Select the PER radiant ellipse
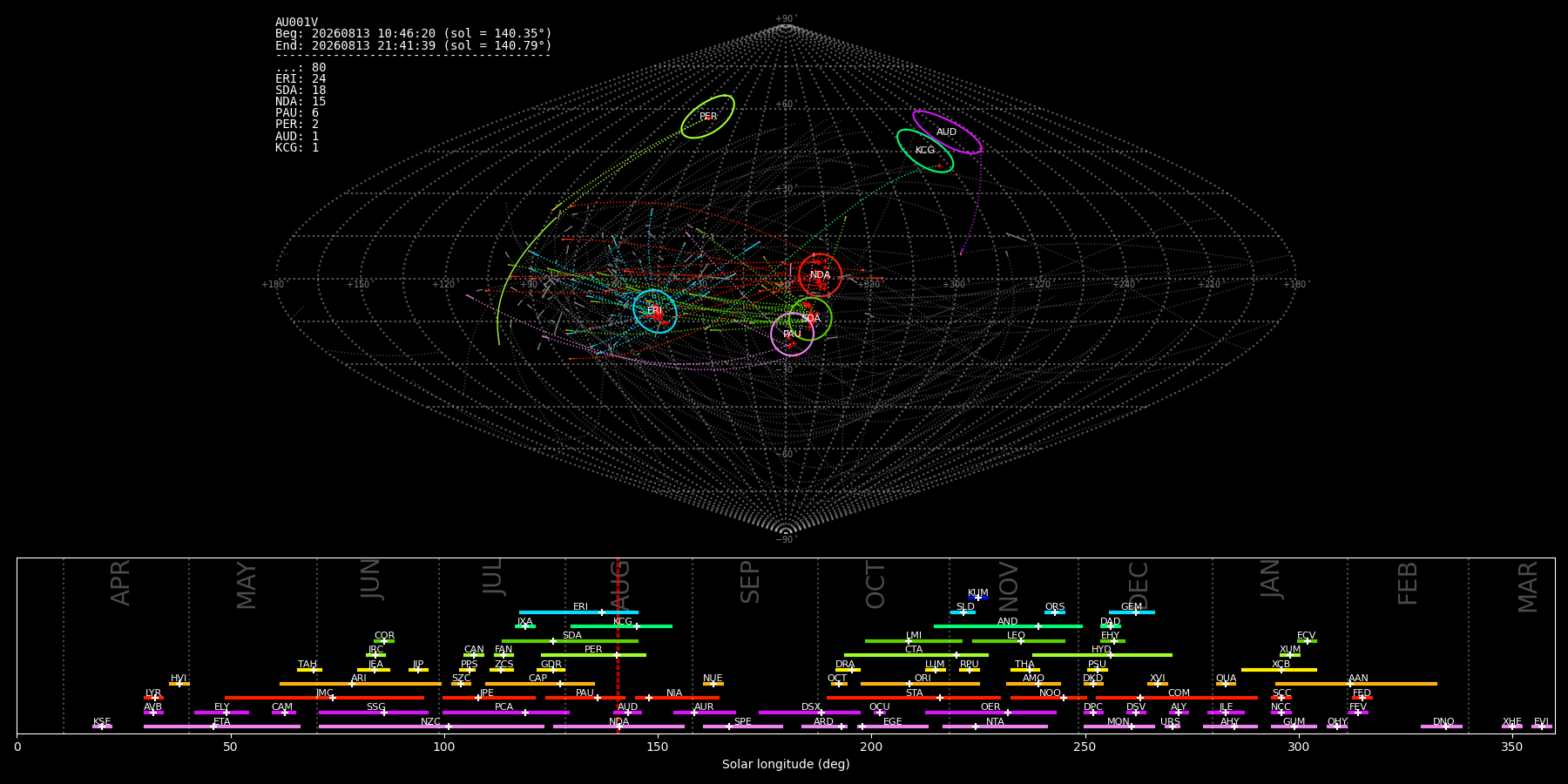Screen dimensions: 1568x784 click(x=707, y=117)
